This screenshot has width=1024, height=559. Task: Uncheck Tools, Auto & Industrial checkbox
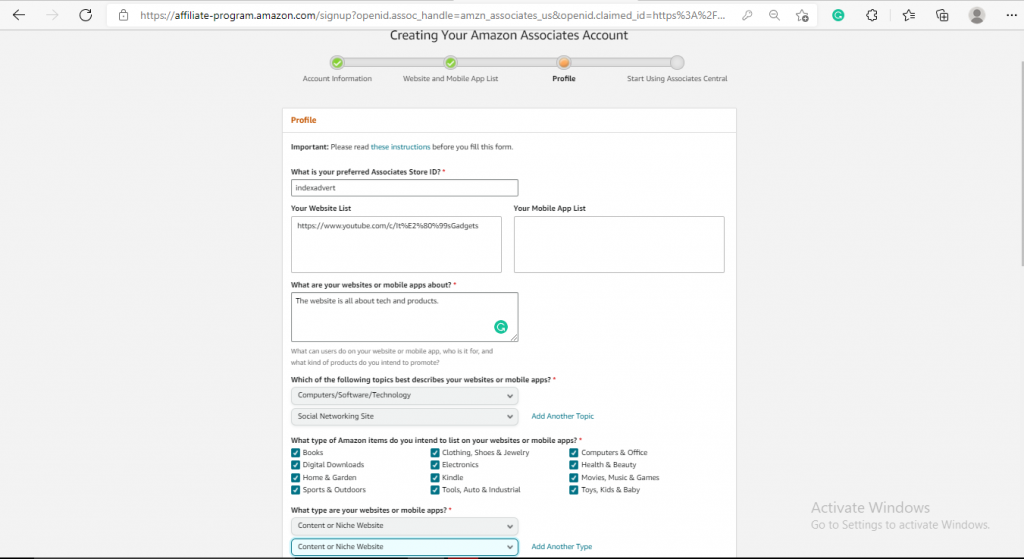tap(435, 490)
